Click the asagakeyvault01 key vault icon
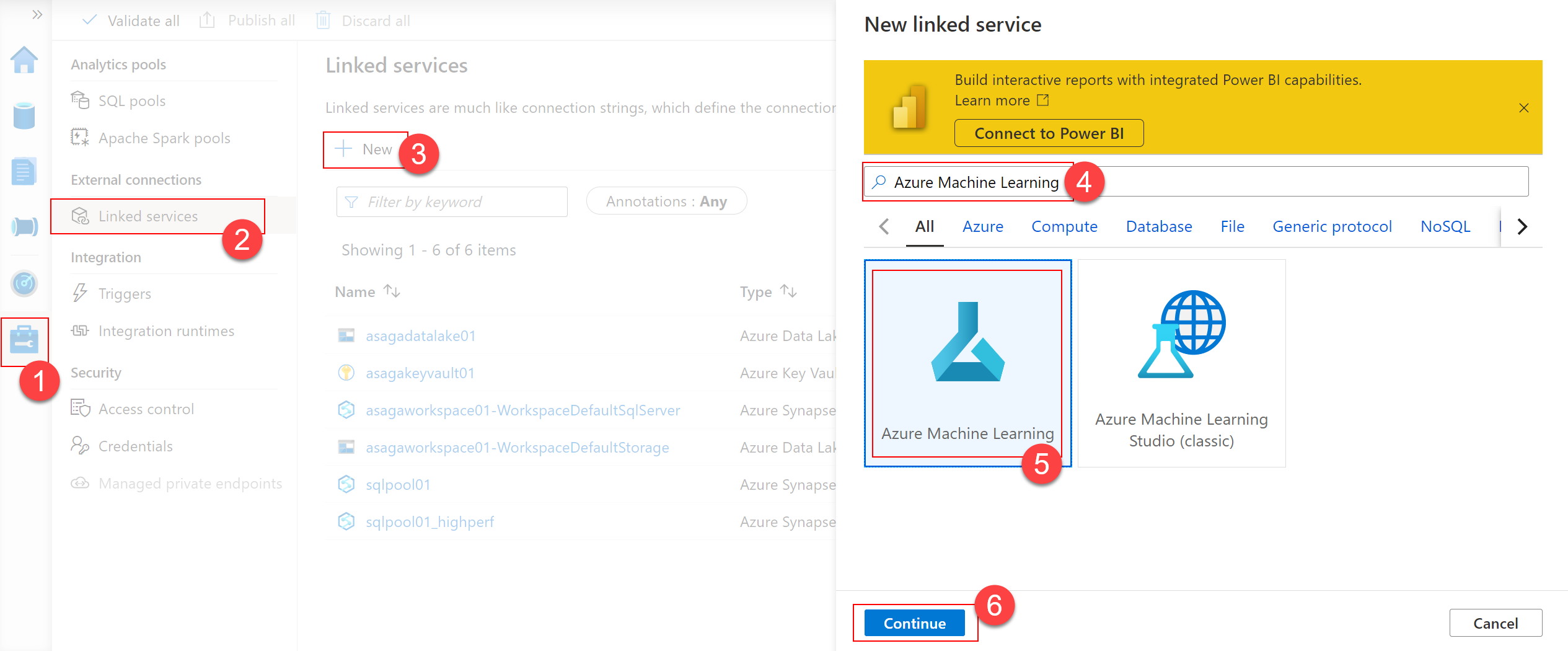The height and width of the screenshot is (651, 1568). [x=346, y=372]
